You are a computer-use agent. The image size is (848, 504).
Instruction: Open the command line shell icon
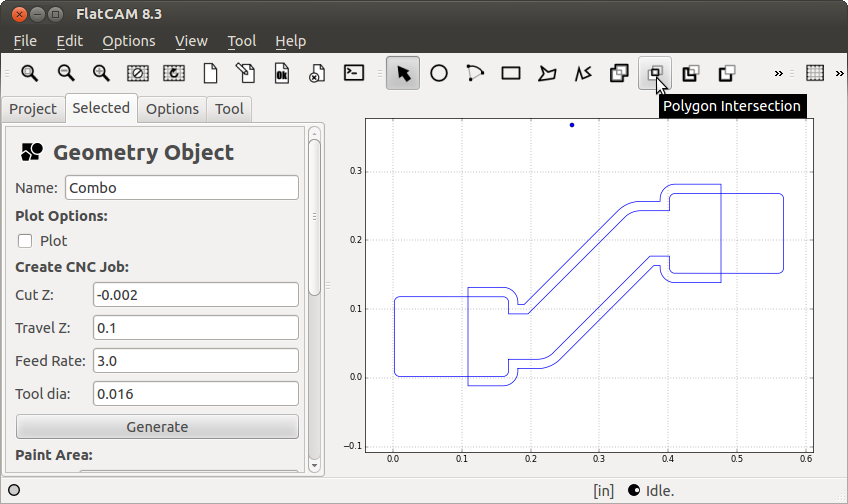click(x=353, y=73)
